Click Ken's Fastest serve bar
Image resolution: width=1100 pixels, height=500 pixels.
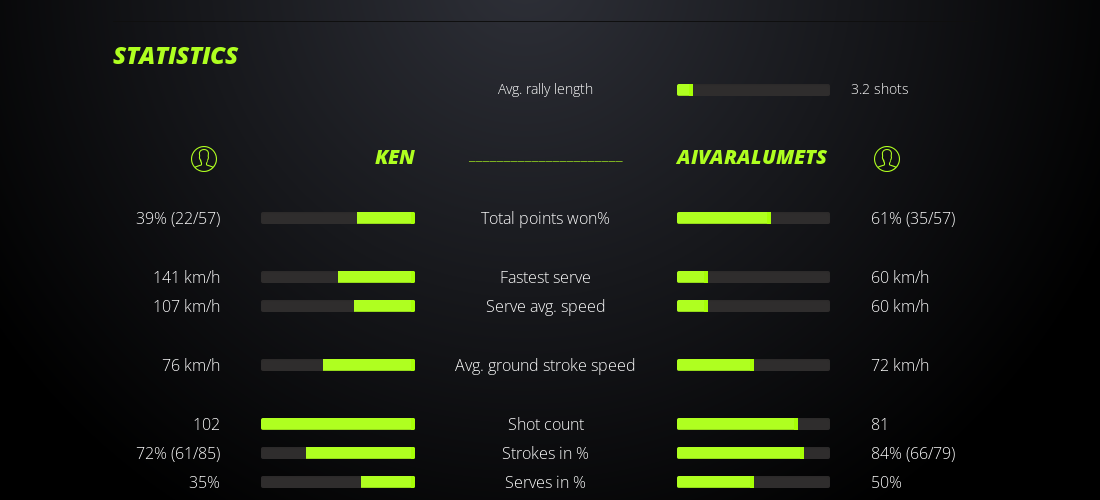click(338, 277)
